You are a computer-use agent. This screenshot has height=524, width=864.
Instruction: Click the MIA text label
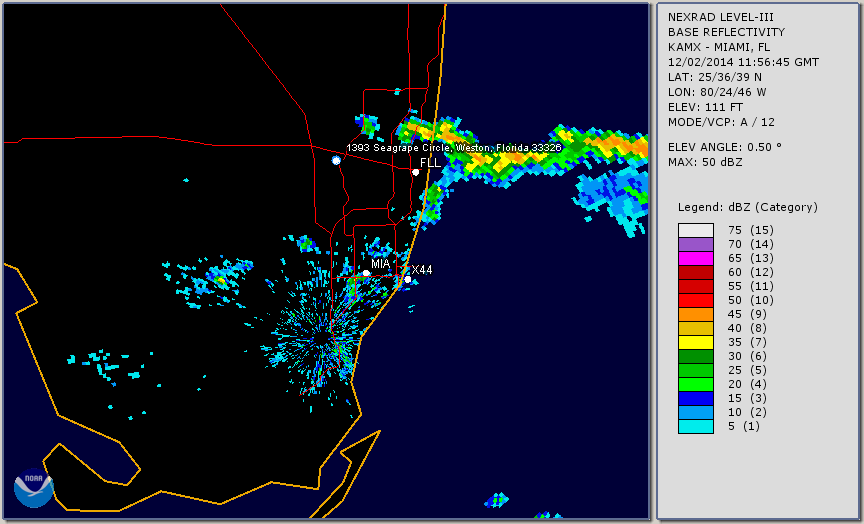coord(381,264)
